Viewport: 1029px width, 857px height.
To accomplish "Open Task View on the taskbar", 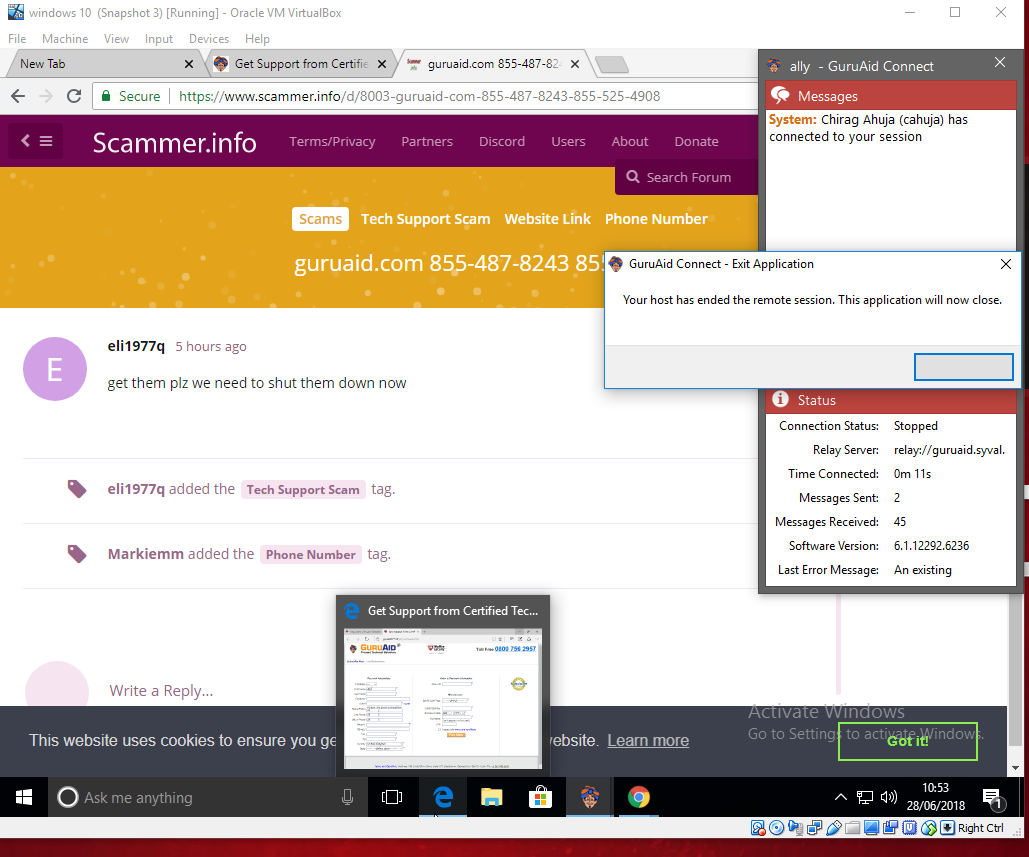I will [392, 797].
